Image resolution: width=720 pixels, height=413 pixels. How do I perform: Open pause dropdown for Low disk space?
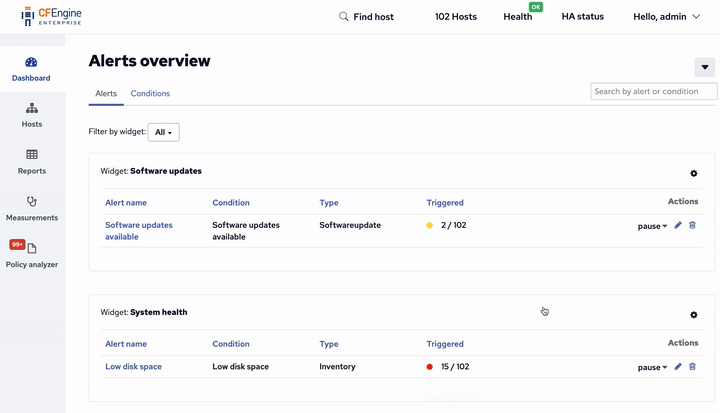pos(652,367)
